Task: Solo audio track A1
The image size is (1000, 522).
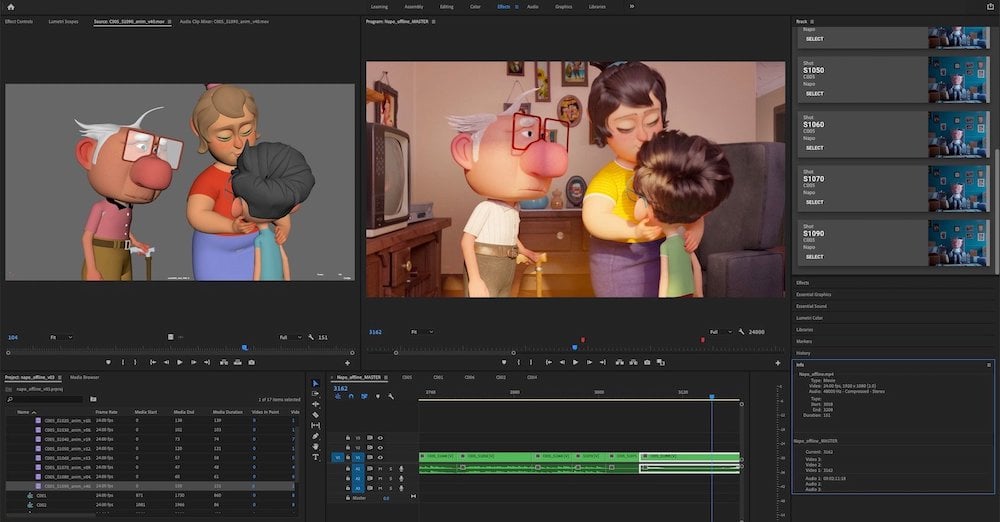Action: click(x=390, y=469)
